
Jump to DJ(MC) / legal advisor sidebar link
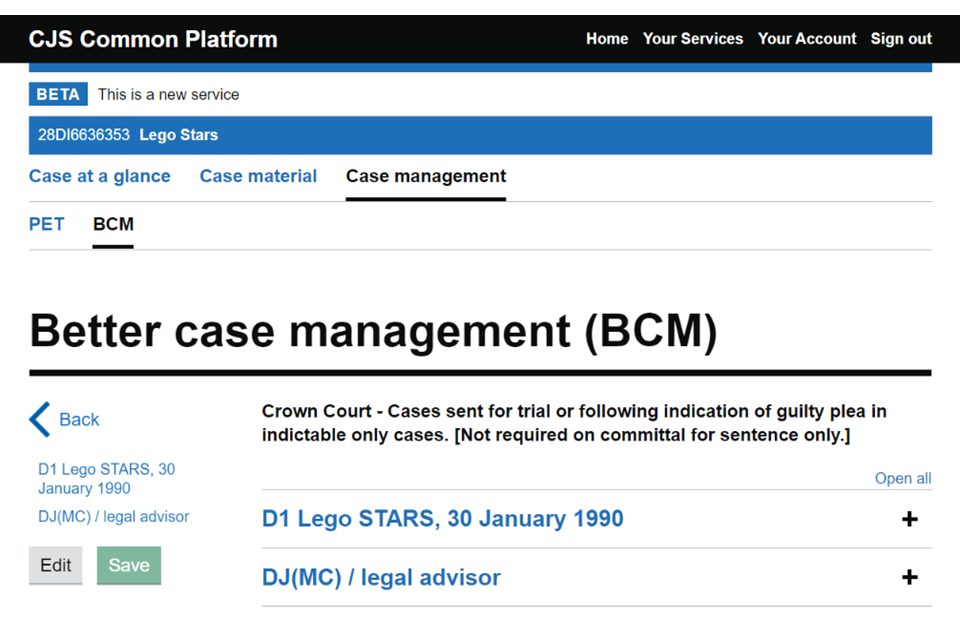click(113, 517)
